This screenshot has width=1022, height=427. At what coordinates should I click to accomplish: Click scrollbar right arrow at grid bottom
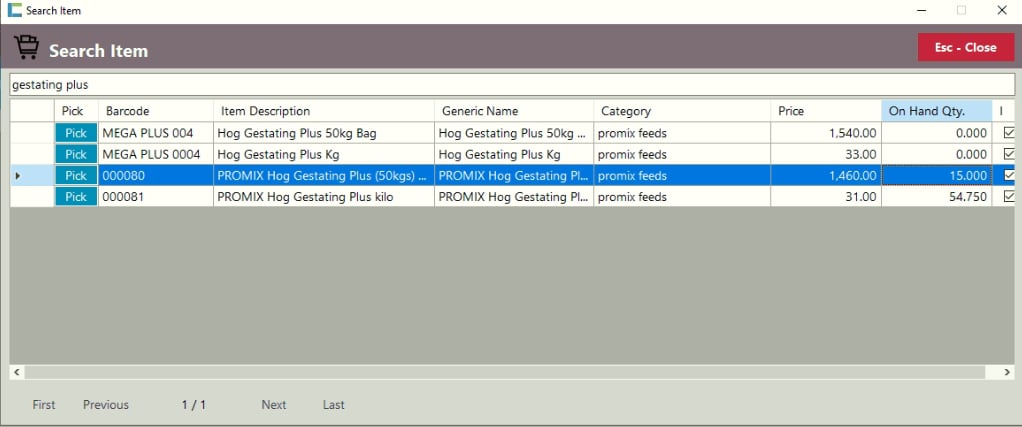[1006, 372]
